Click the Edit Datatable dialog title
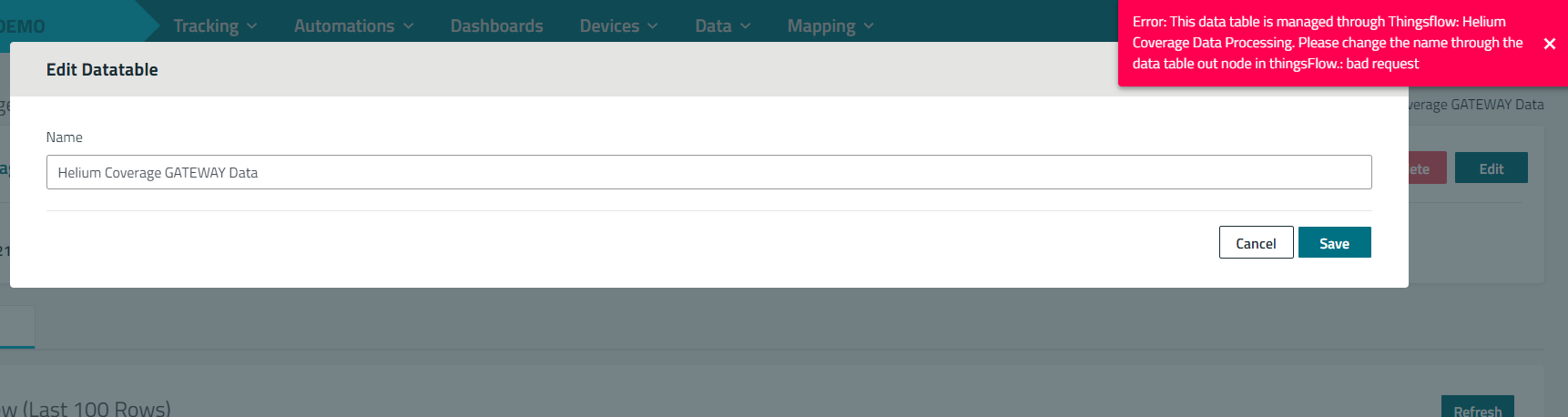This screenshot has width=1568, height=417. (x=102, y=70)
